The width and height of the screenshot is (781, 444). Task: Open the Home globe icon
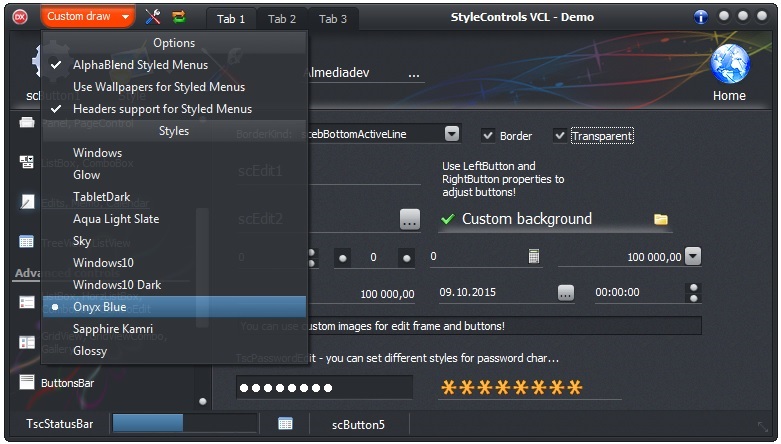click(x=729, y=64)
